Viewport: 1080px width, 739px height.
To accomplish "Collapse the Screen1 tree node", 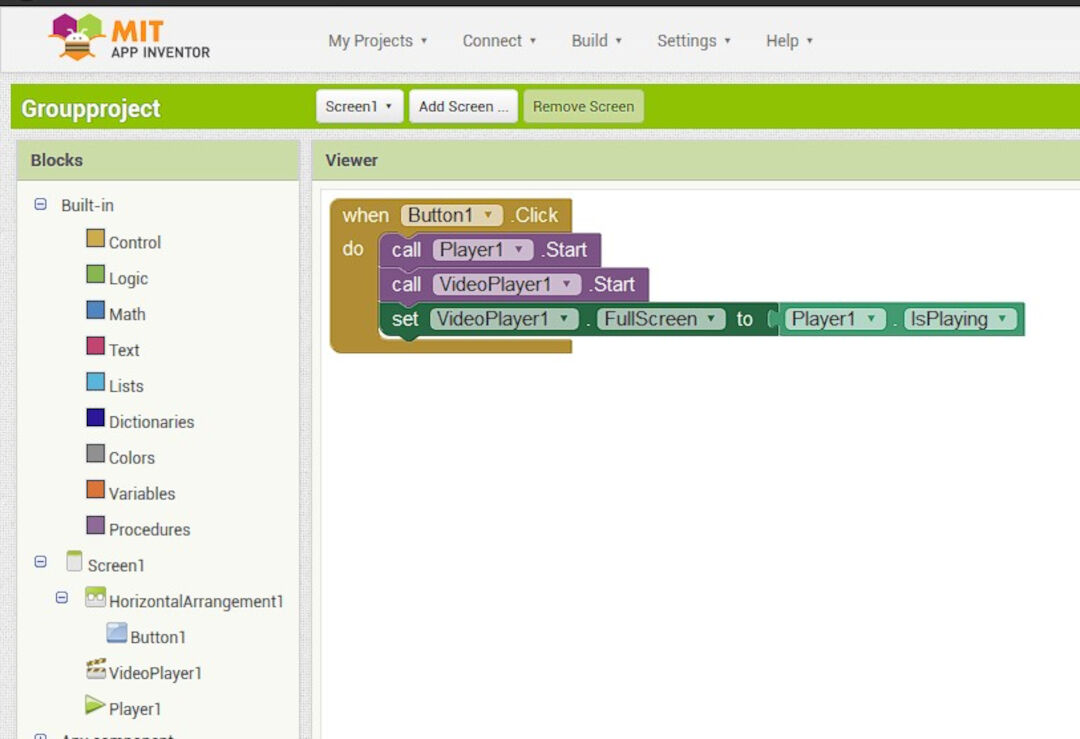I will [x=41, y=562].
